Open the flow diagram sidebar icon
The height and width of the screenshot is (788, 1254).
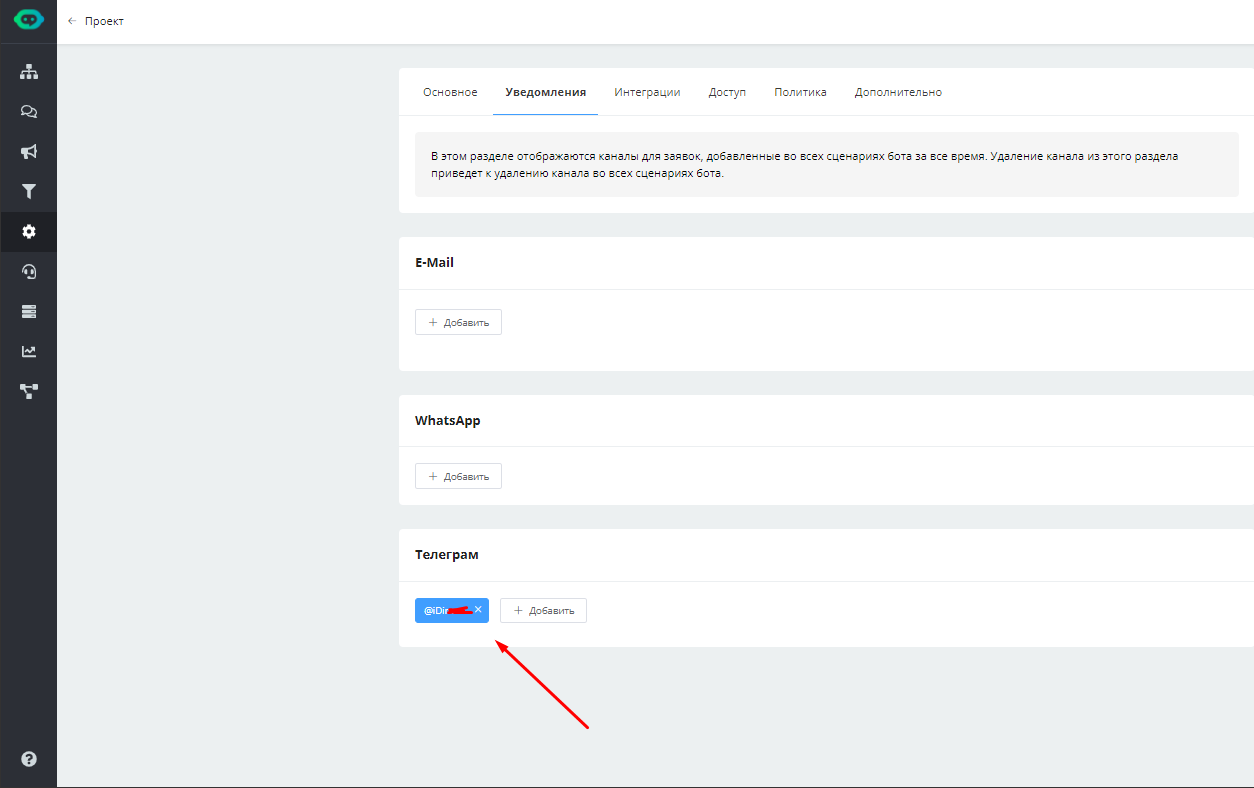29,392
